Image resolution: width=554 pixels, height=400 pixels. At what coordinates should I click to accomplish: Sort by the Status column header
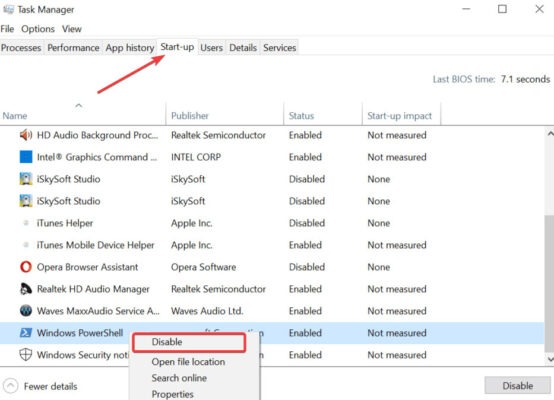[x=301, y=116]
